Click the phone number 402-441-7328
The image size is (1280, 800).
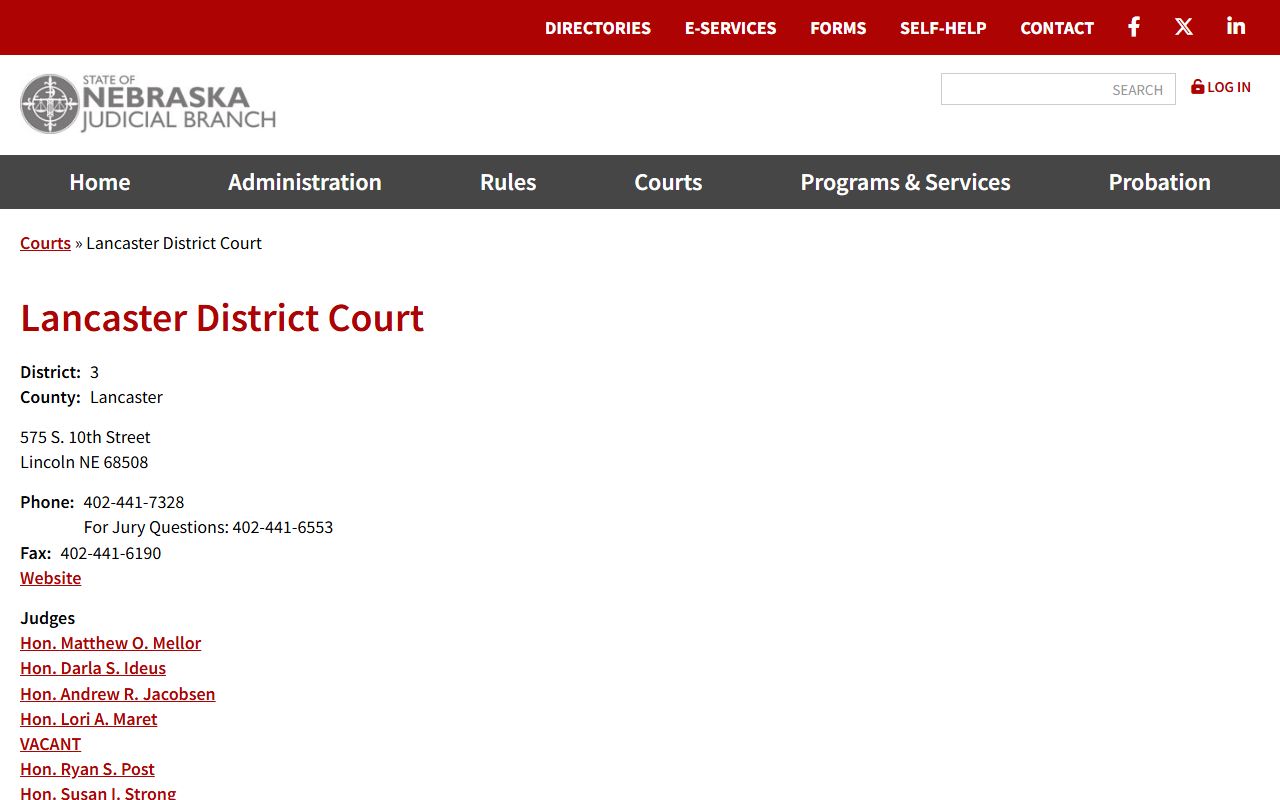tap(134, 502)
